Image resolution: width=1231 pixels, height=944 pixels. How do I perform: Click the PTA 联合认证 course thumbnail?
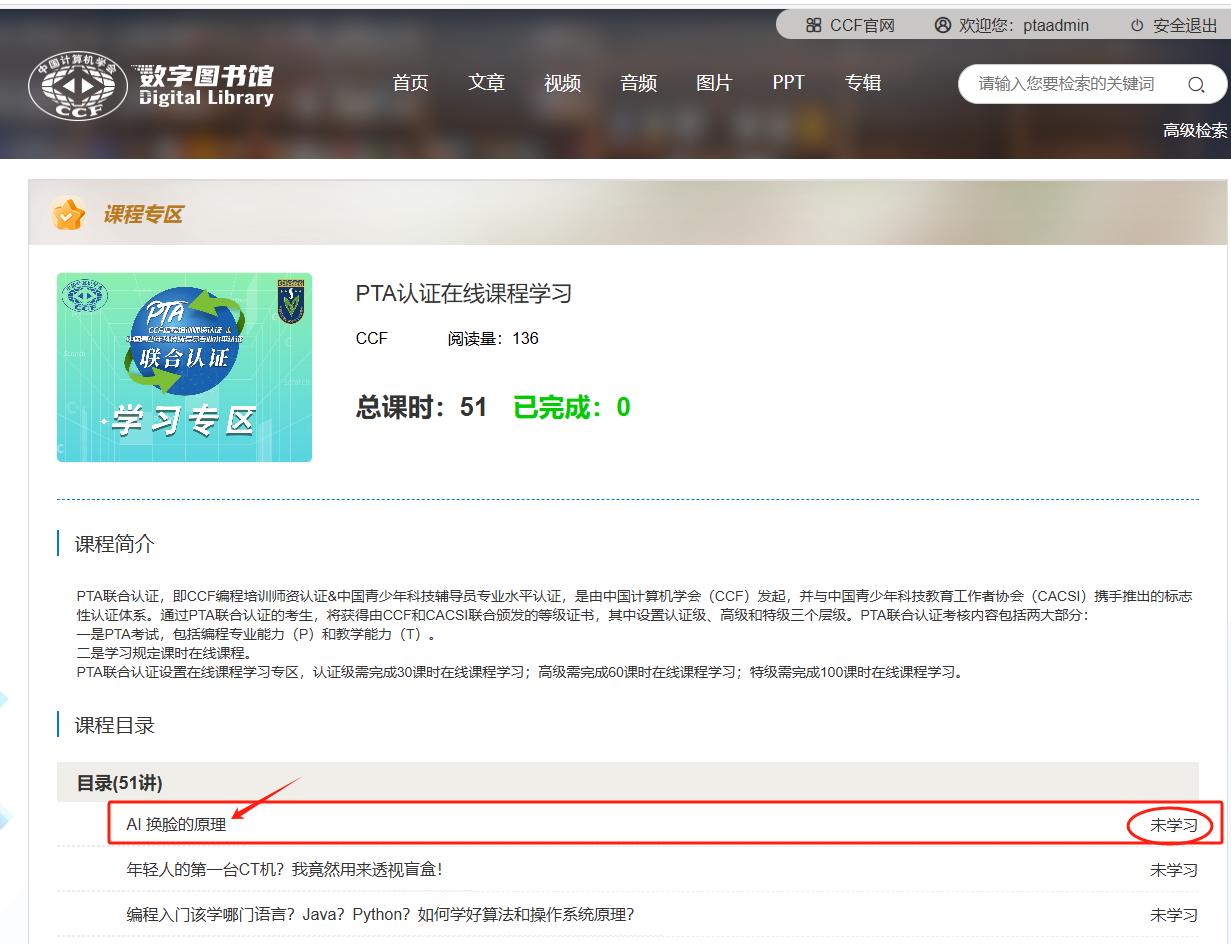tap(184, 367)
